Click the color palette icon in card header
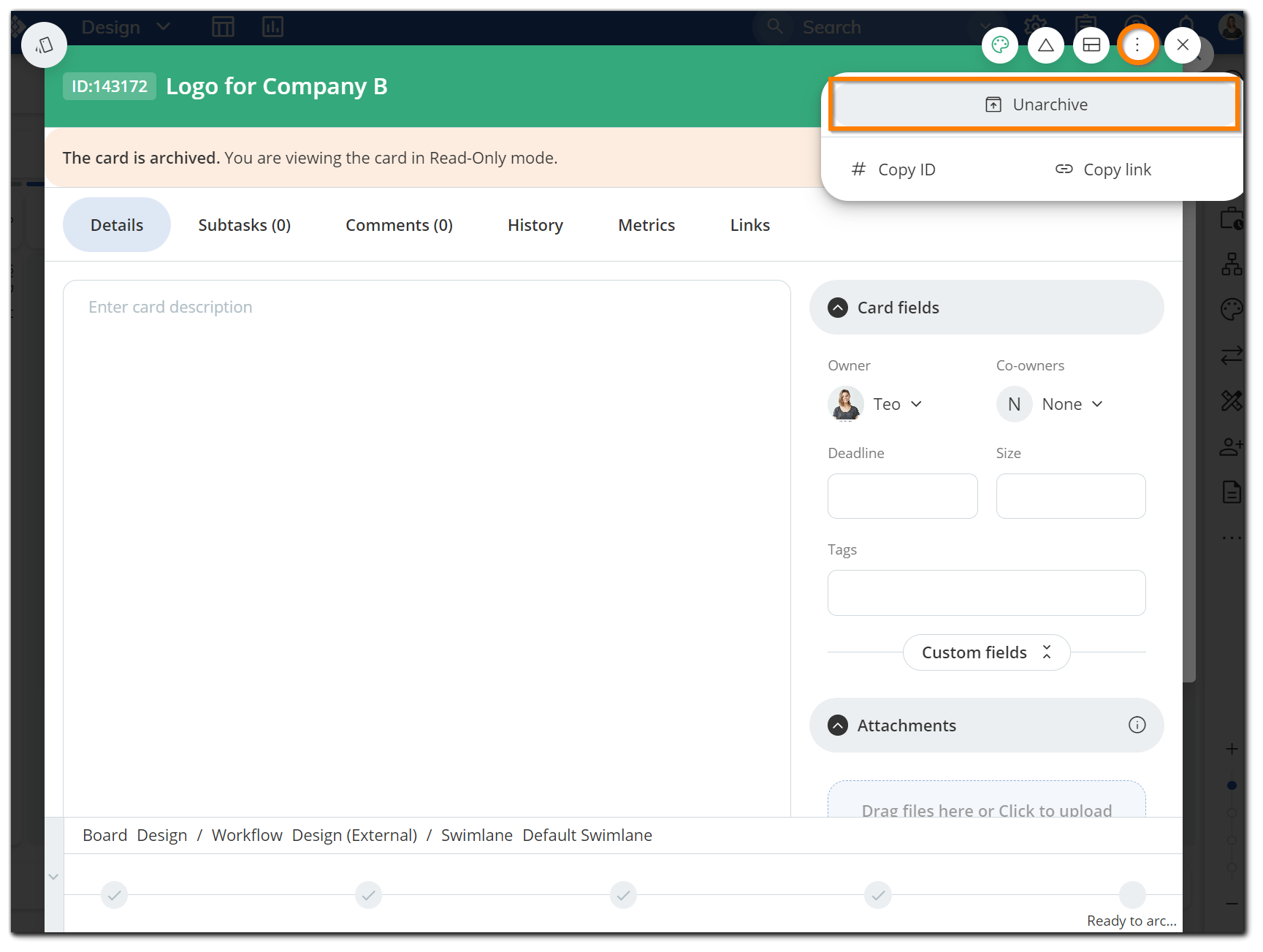The width and height of the screenshot is (1263, 952). point(1000,45)
